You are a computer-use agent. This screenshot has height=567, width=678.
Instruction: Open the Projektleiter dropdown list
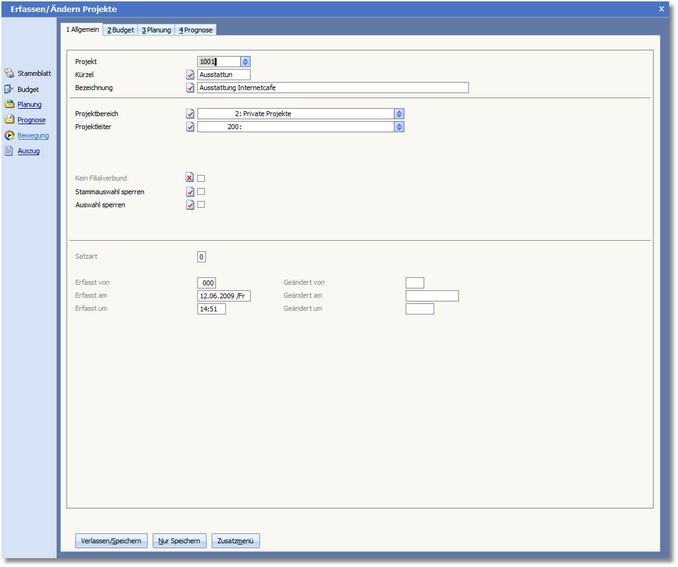point(399,127)
